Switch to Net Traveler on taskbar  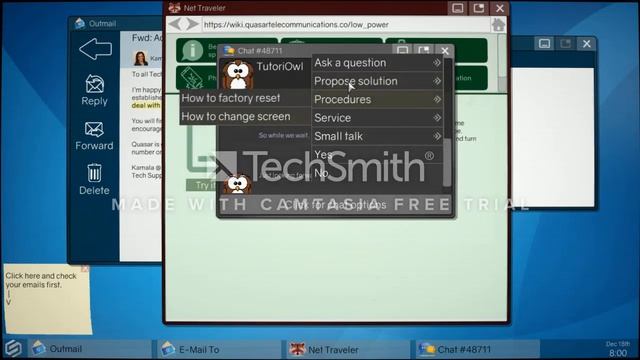tap(347, 349)
